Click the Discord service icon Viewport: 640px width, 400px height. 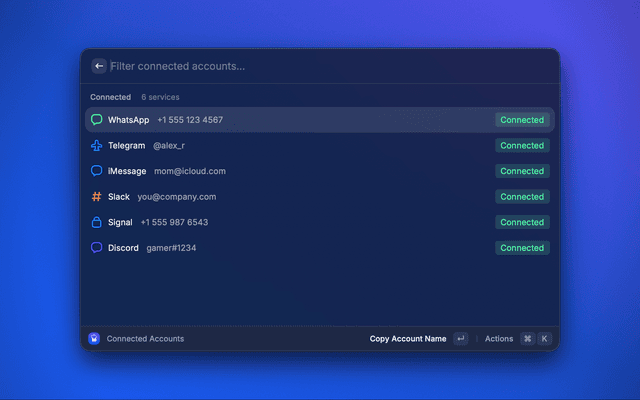[x=97, y=248]
